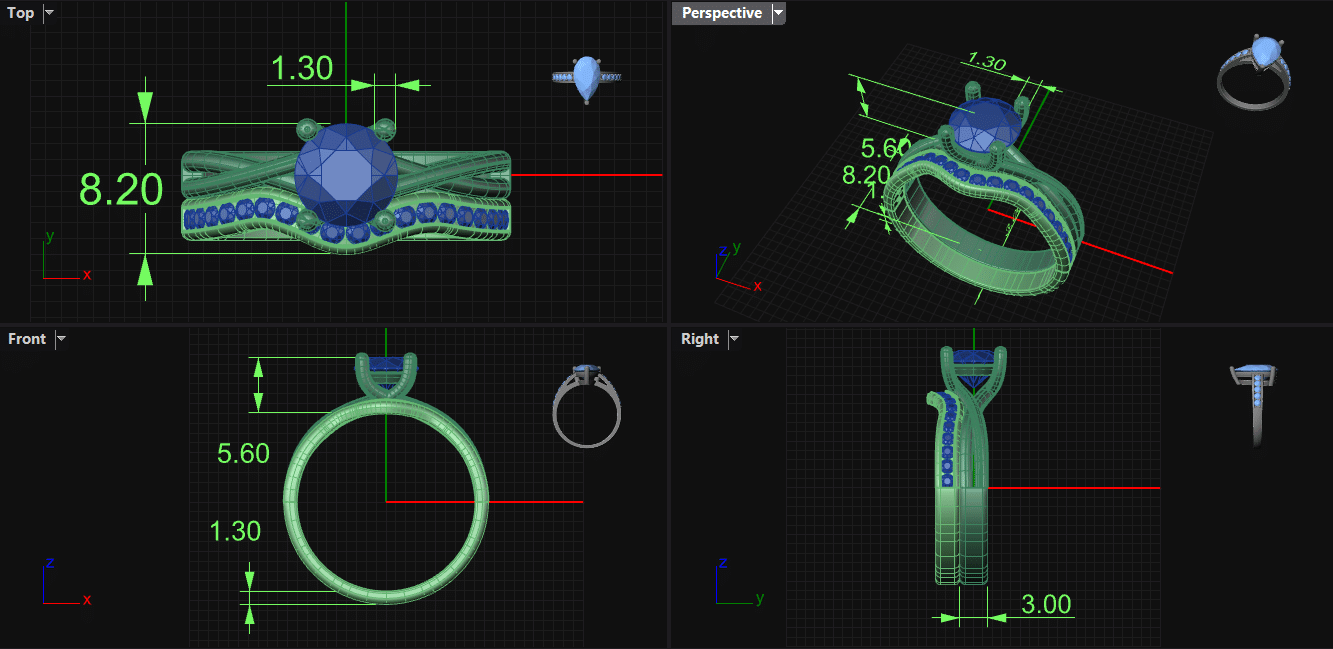Click the Top viewport title label
1333x649 pixels.
[x=21, y=13]
